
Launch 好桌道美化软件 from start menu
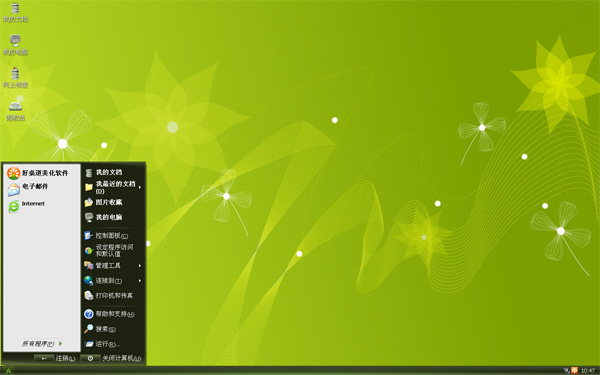click(x=38, y=173)
